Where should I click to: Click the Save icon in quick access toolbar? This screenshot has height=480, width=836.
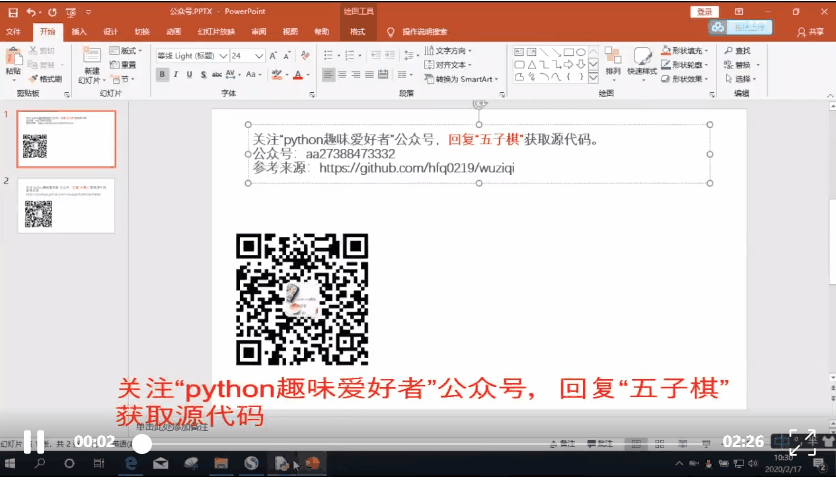click(x=13, y=12)
